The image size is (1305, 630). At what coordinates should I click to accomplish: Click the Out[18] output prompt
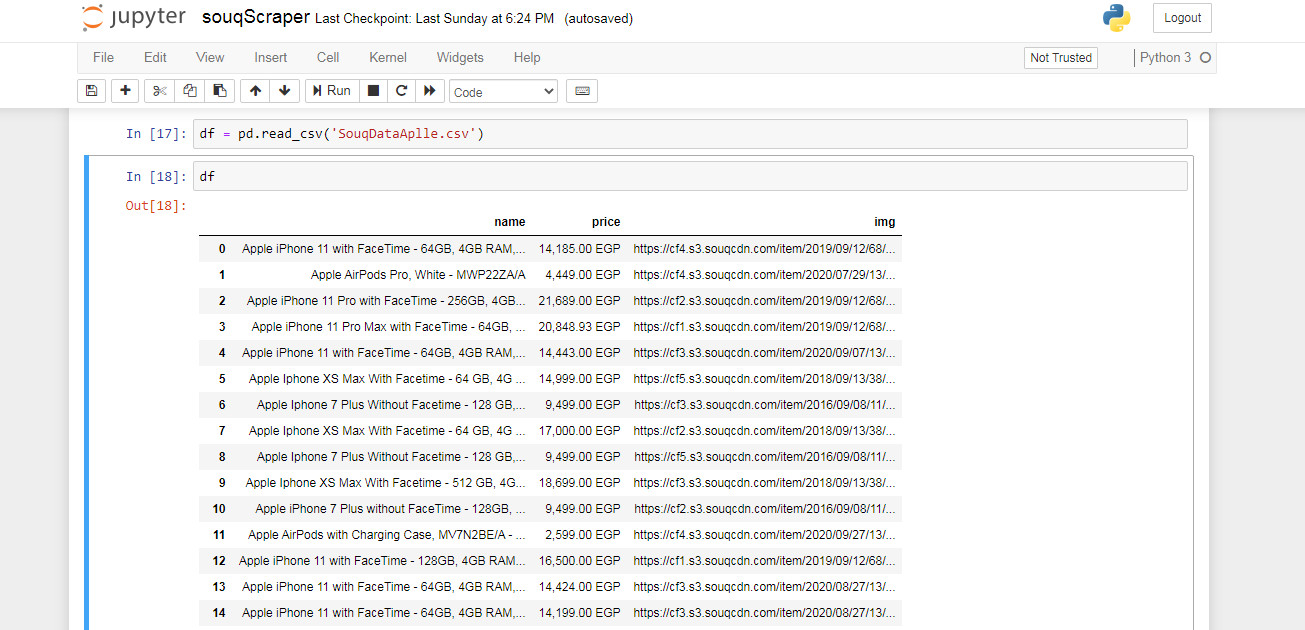point(156,206)
